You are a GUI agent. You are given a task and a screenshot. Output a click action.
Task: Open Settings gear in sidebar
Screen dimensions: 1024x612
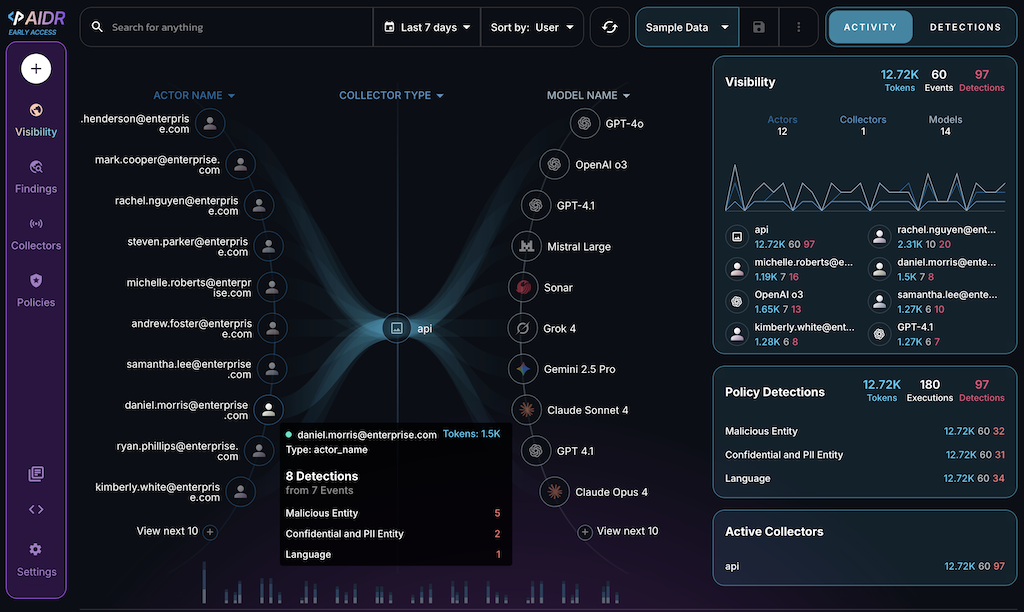pyautogui.click(x=36, y=560)
